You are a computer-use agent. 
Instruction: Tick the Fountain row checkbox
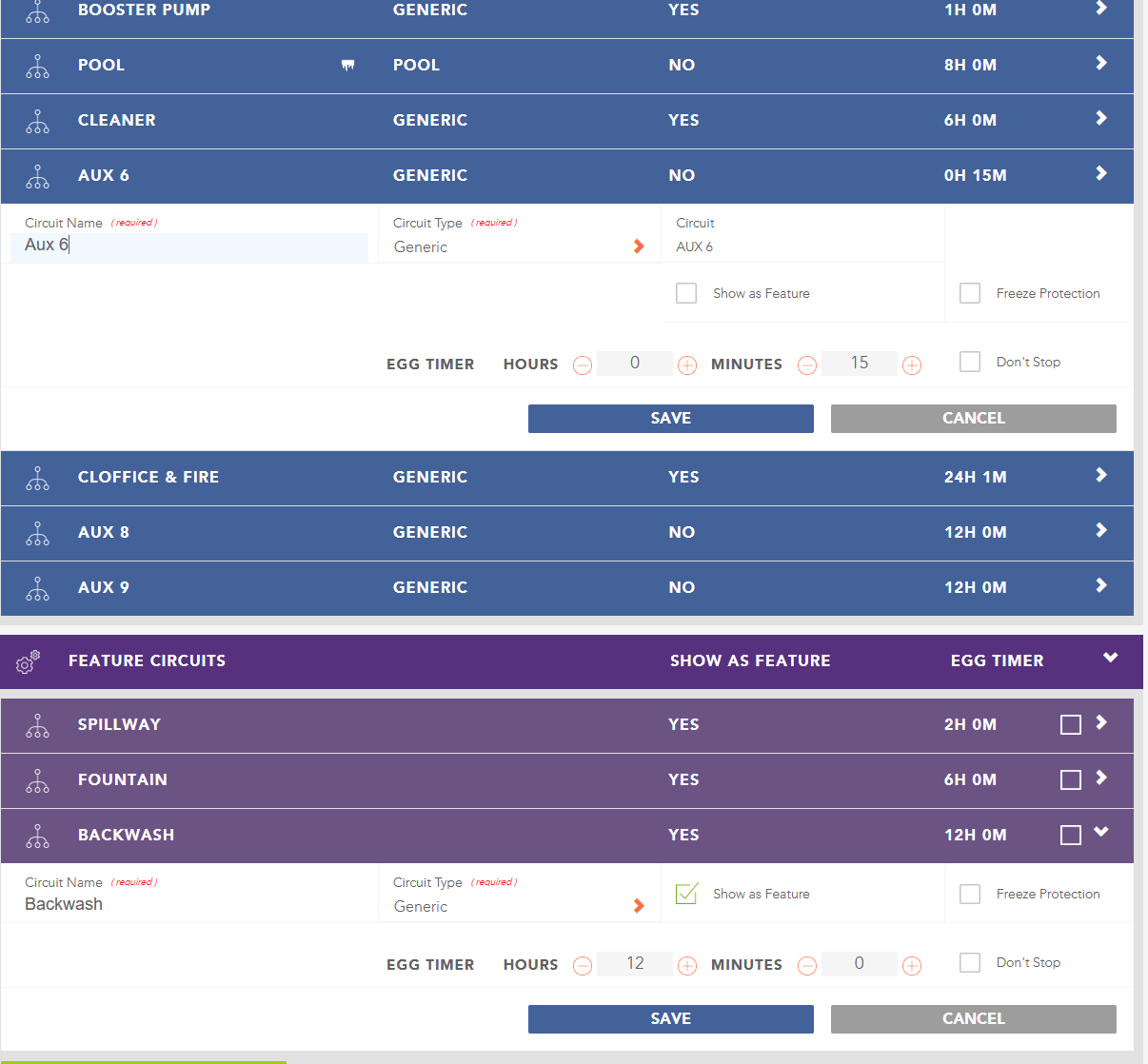tap(1071, 780)
